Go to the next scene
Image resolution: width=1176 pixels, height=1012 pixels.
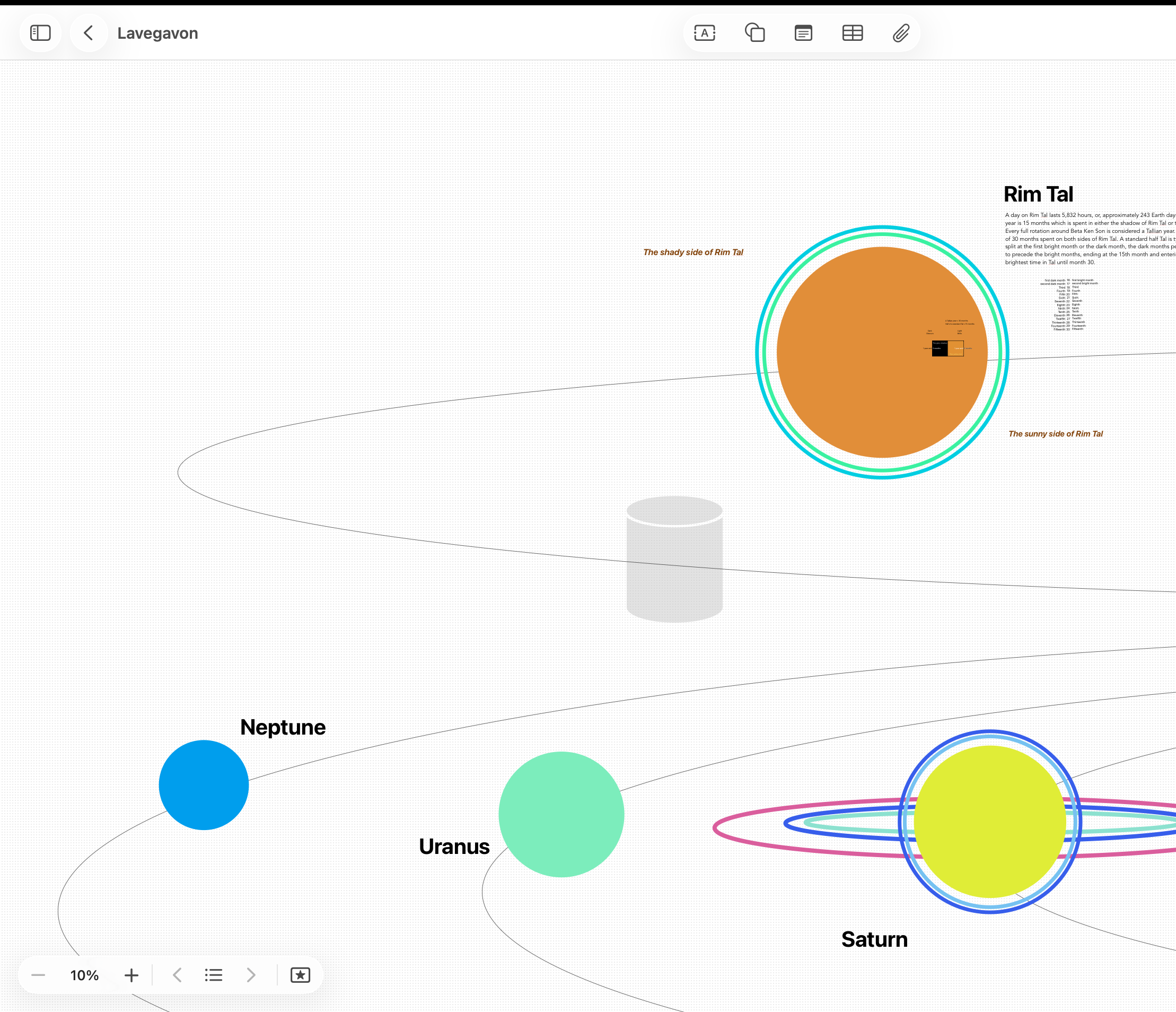click(251, 975)
